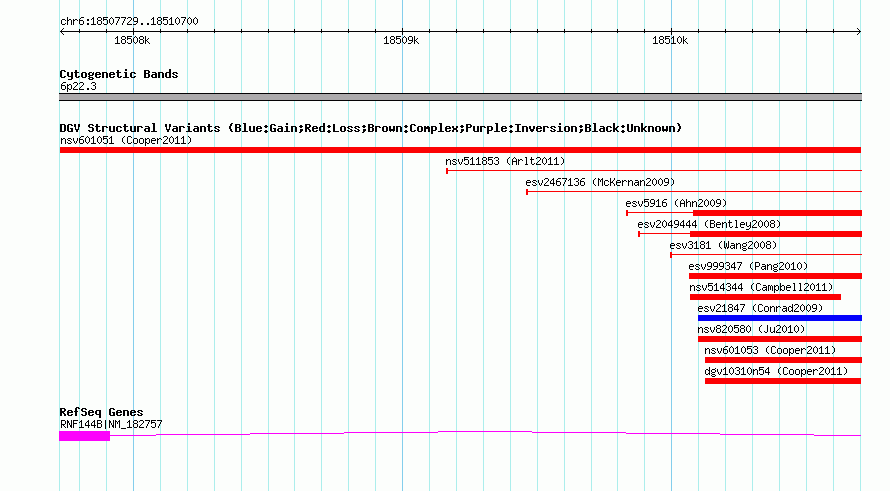Click the thick red esv5916 bar

pyautogui.click(x=778, y=213)
